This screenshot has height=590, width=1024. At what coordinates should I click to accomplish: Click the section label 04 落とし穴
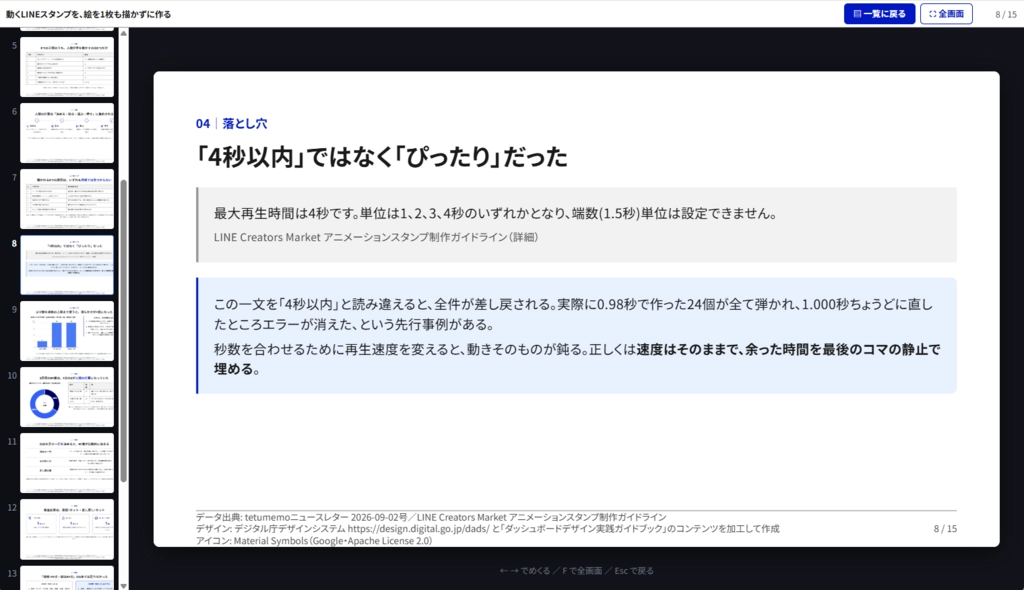(x=231, y=123)
